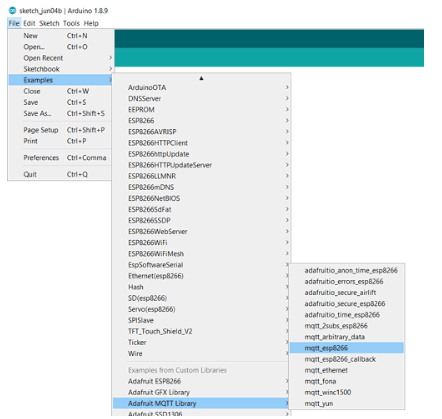Open the Adafruit GFX Library examples

(201, 392)
